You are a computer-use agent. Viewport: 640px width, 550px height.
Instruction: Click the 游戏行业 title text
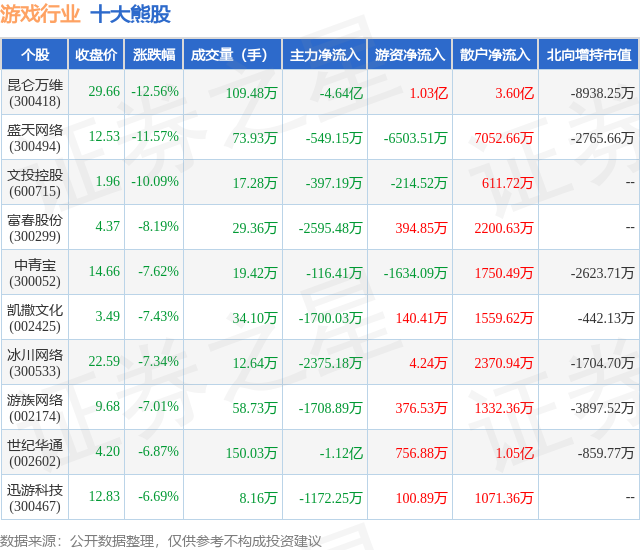[40, 14]
